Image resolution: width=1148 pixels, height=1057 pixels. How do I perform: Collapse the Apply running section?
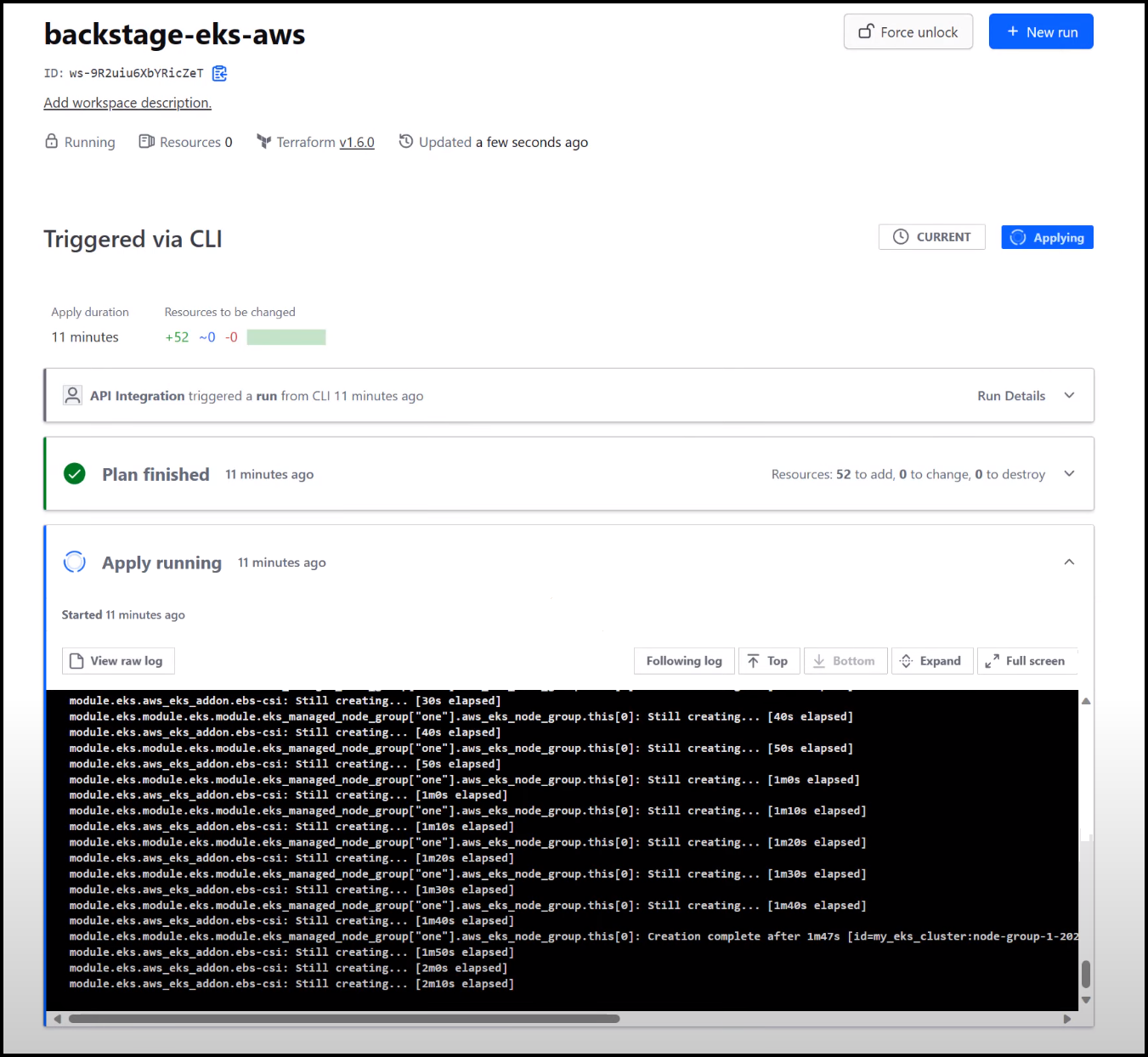click(1069, 562)
